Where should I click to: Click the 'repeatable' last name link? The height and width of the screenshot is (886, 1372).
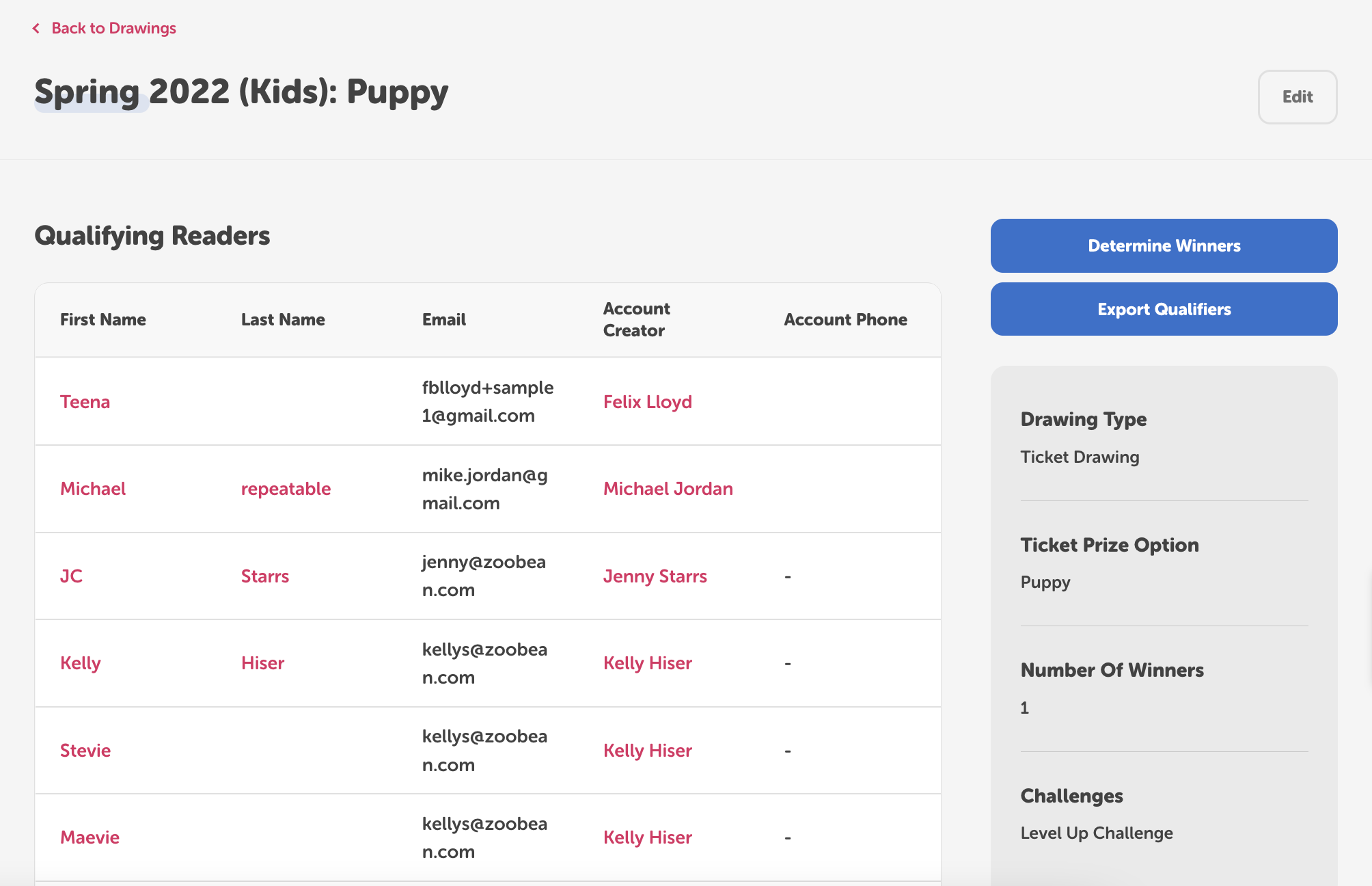(x=286, y=488)
